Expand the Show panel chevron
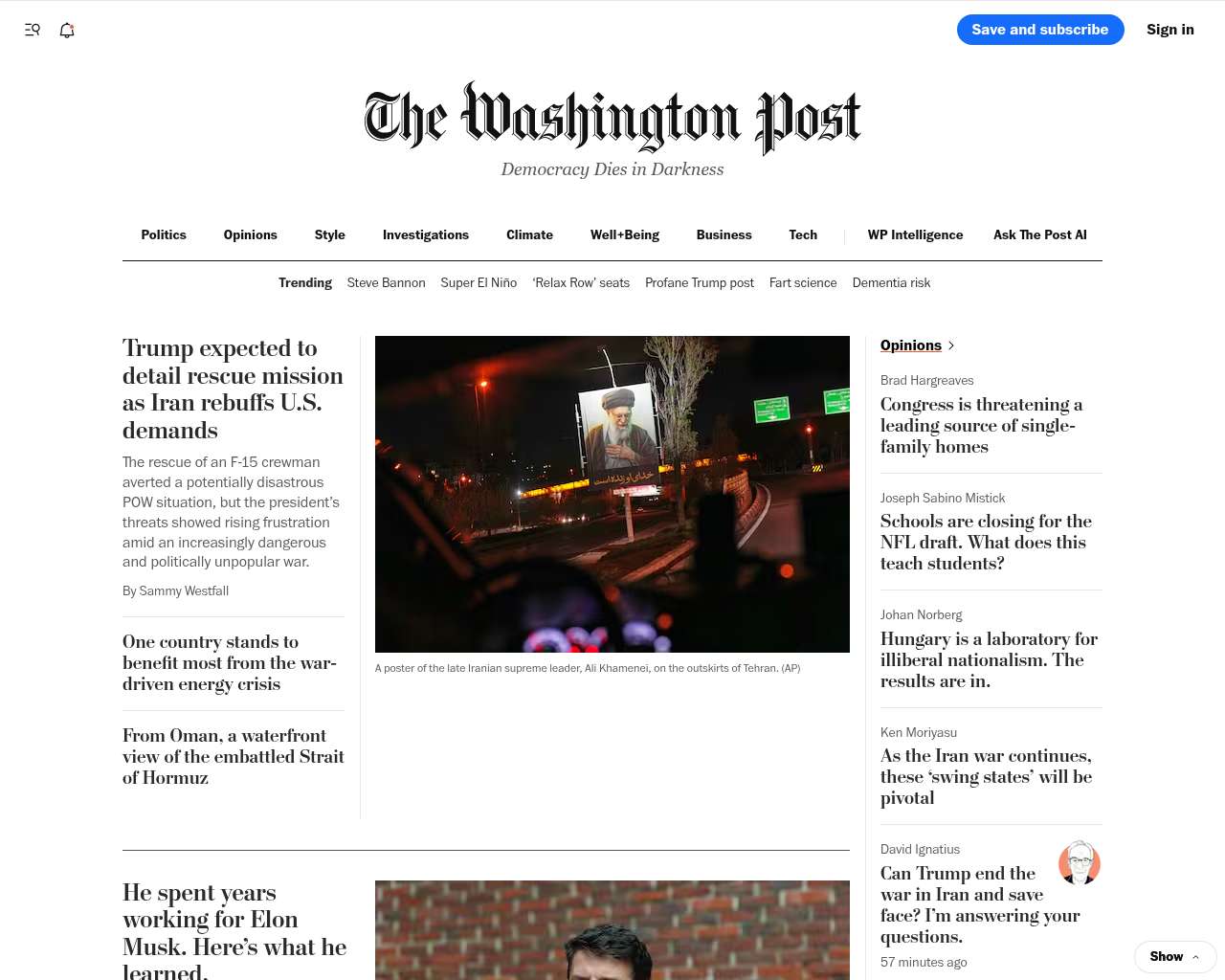 click(x=1195, y=957)
